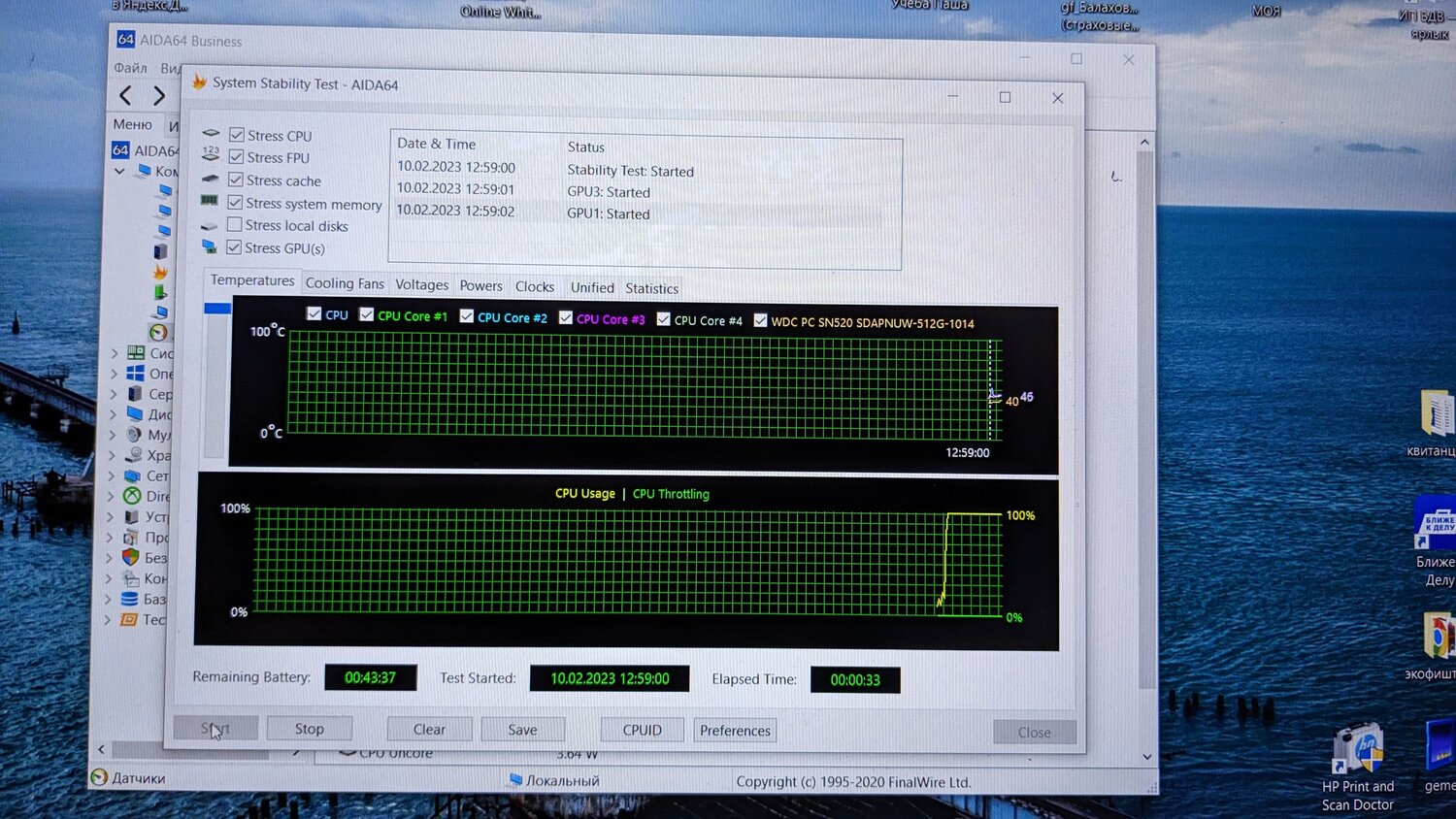Click the display icon next to Дис

135,414
